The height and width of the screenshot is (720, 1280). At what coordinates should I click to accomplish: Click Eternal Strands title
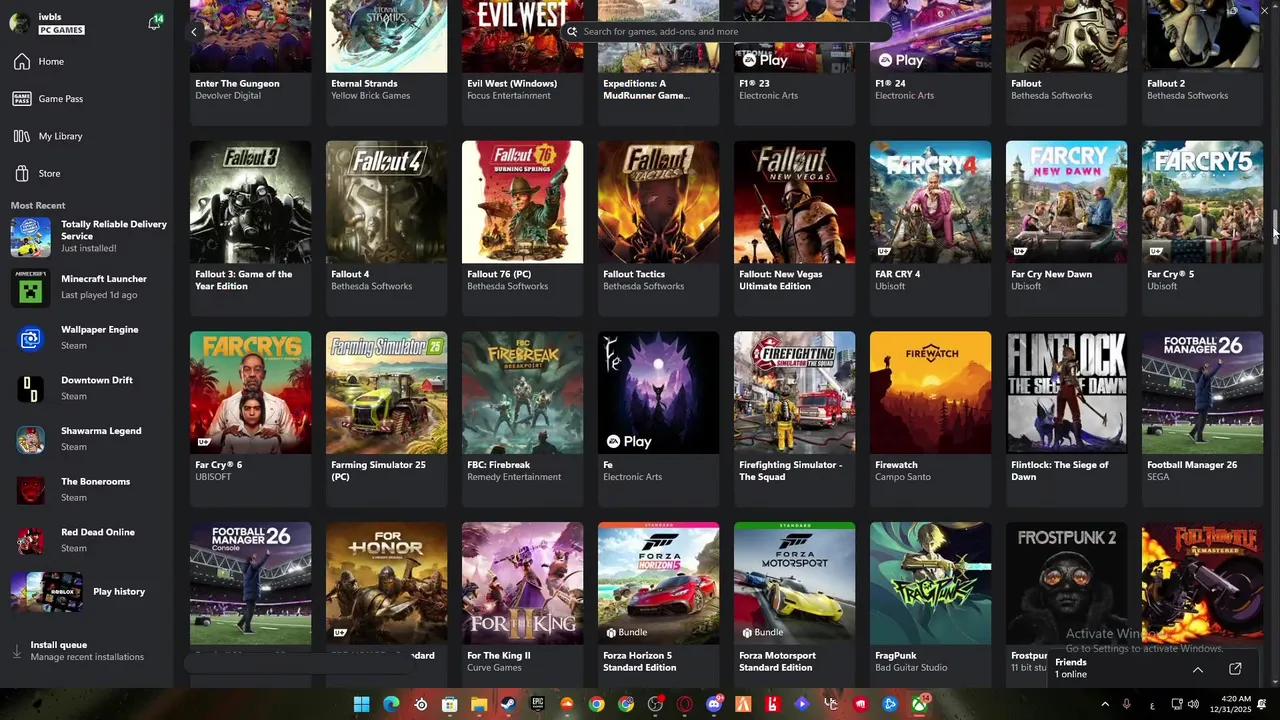click(364, 84)
